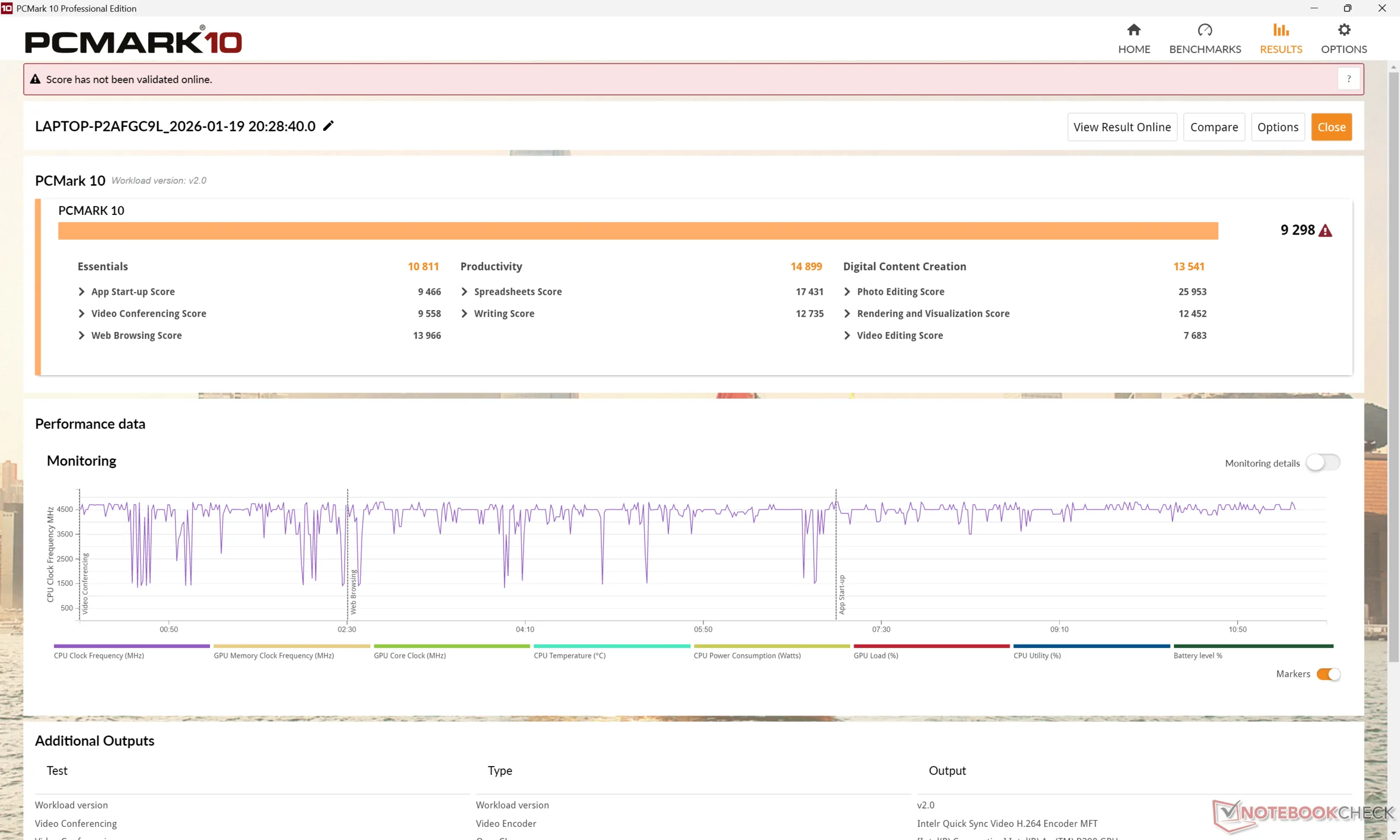The height and width of the screenshot is (840, 1400).
Task: Select the GPU Load legend color bar
Action: pyautogui.click(x=931, y=646)
